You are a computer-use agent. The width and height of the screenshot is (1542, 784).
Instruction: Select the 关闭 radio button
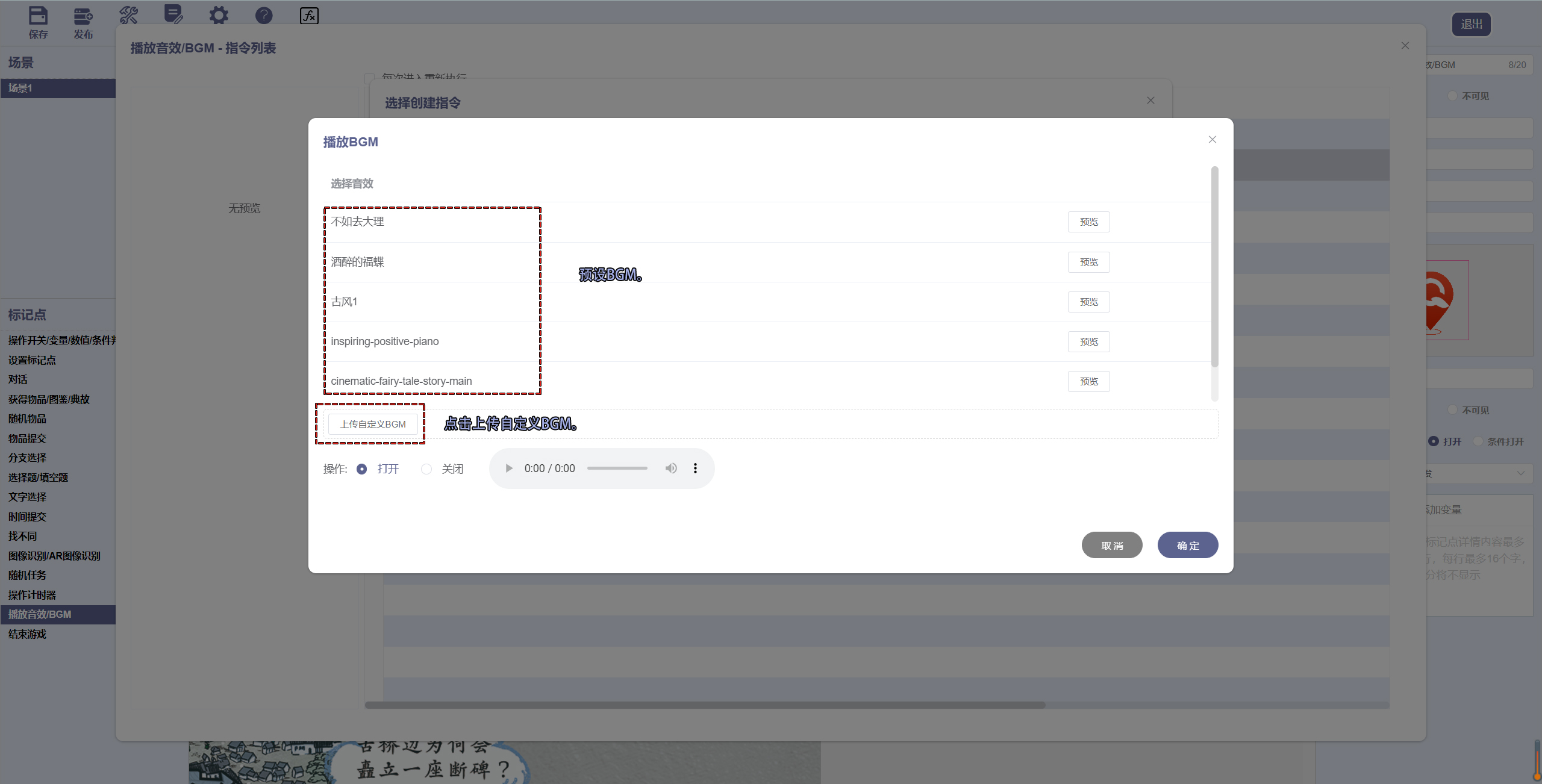coord(426,469)
